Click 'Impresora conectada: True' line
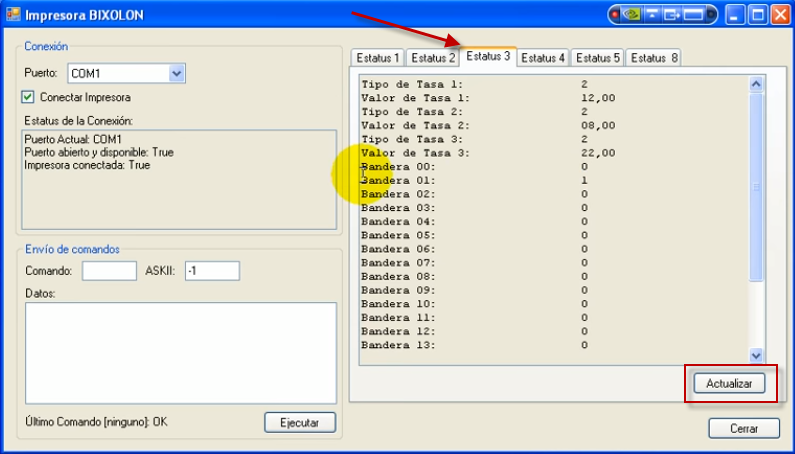The width and height of the screenshot is (795, 454). tap(87, 165)
